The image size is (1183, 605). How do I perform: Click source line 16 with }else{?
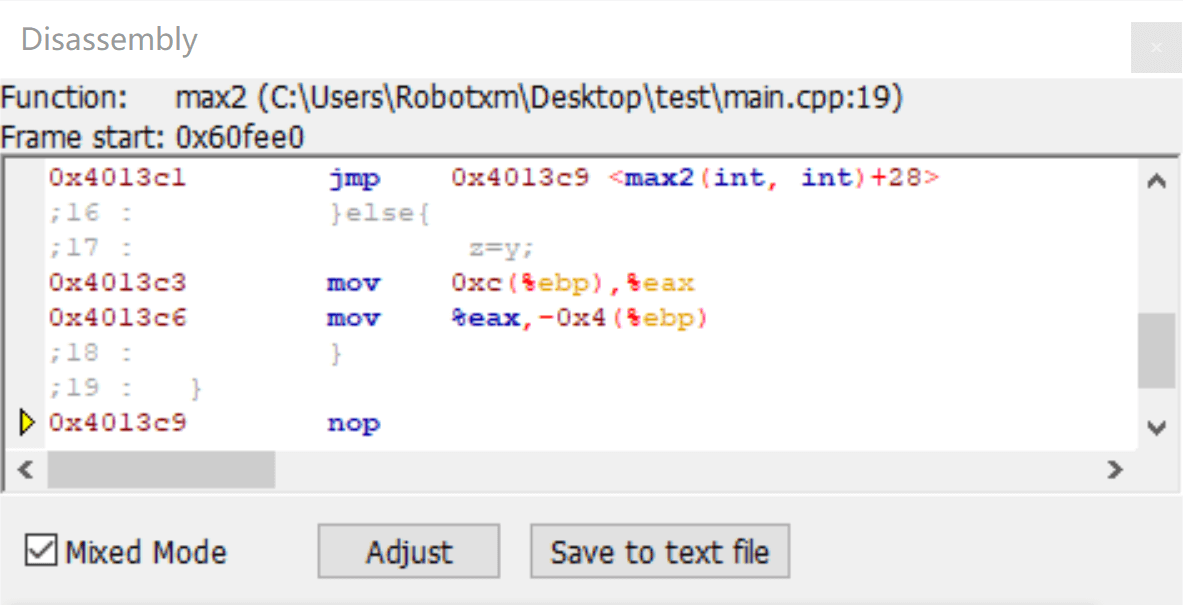click(x=380, y=213)
